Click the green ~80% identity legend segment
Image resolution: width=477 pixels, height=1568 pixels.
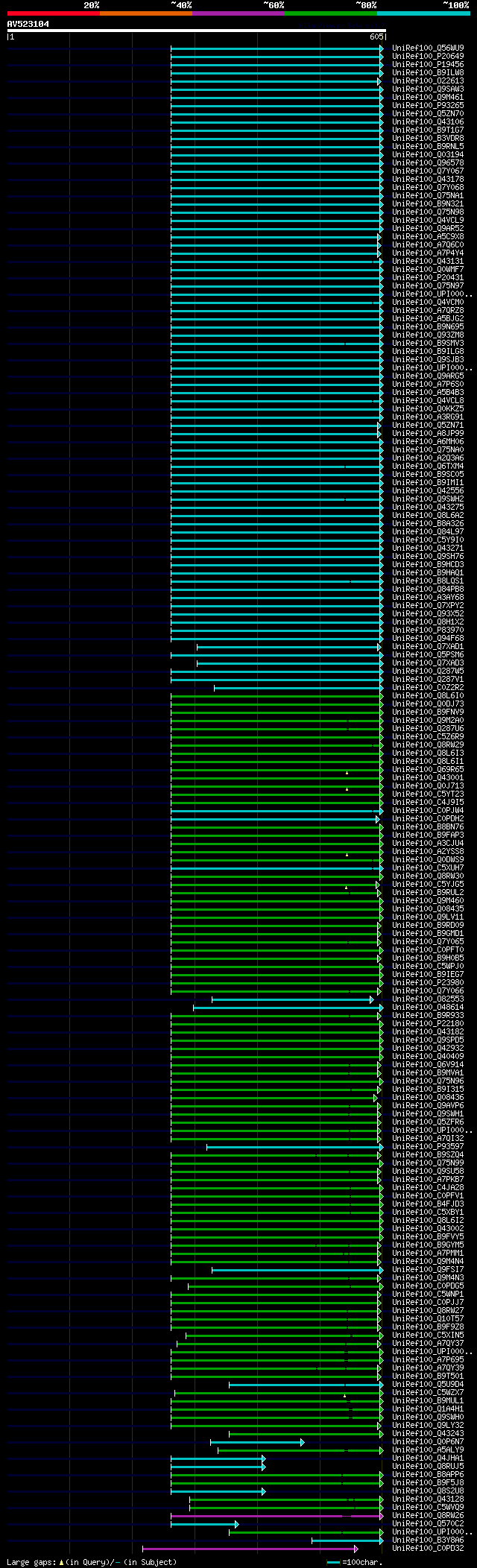tap(331, 13)
